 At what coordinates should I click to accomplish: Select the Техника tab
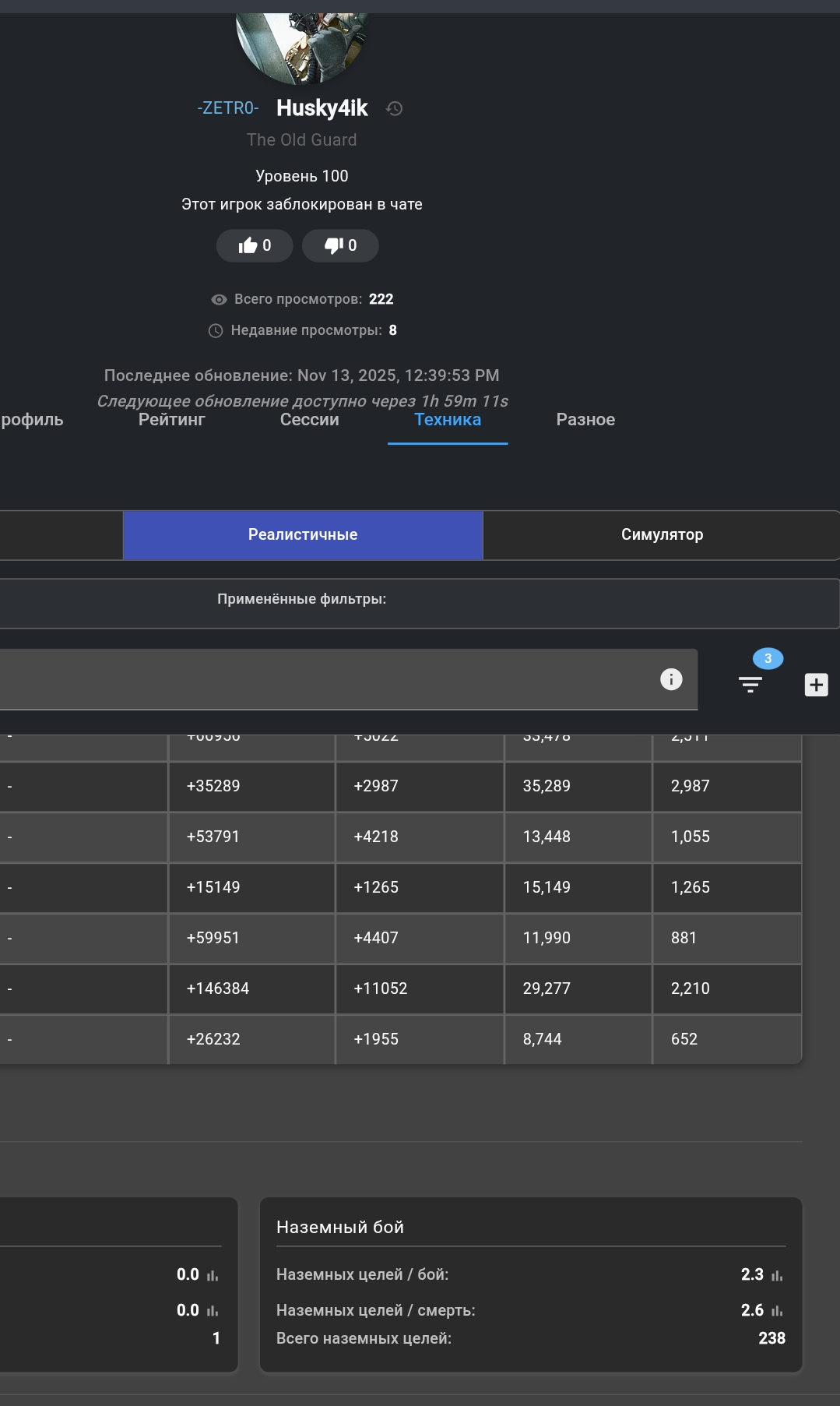[448, 420]
